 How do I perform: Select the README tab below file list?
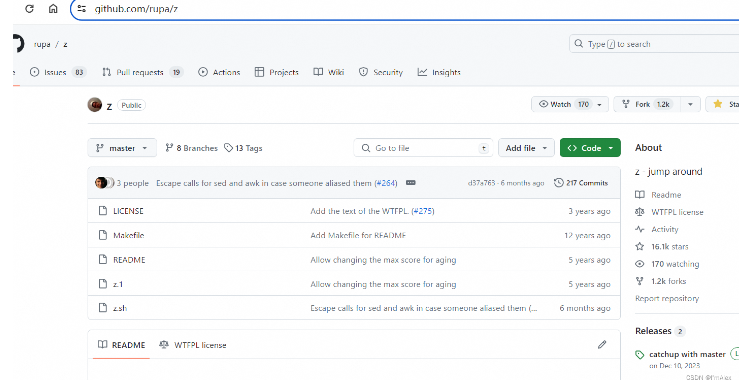(121, 345)
